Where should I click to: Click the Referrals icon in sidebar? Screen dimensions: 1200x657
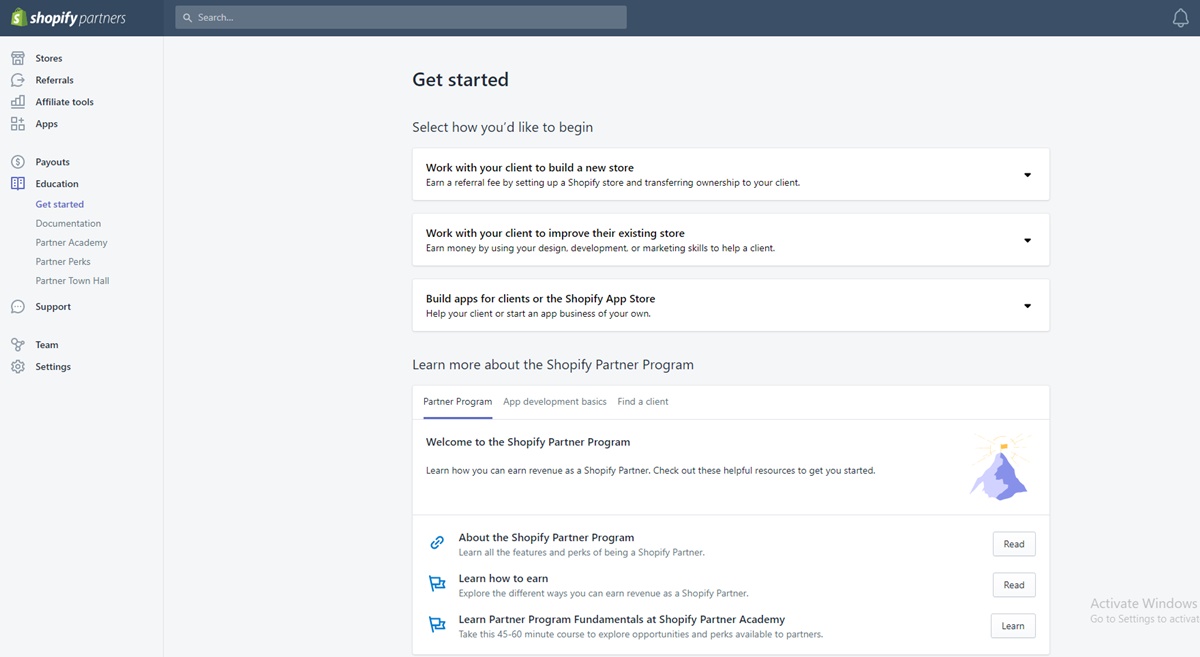(18, 80)
